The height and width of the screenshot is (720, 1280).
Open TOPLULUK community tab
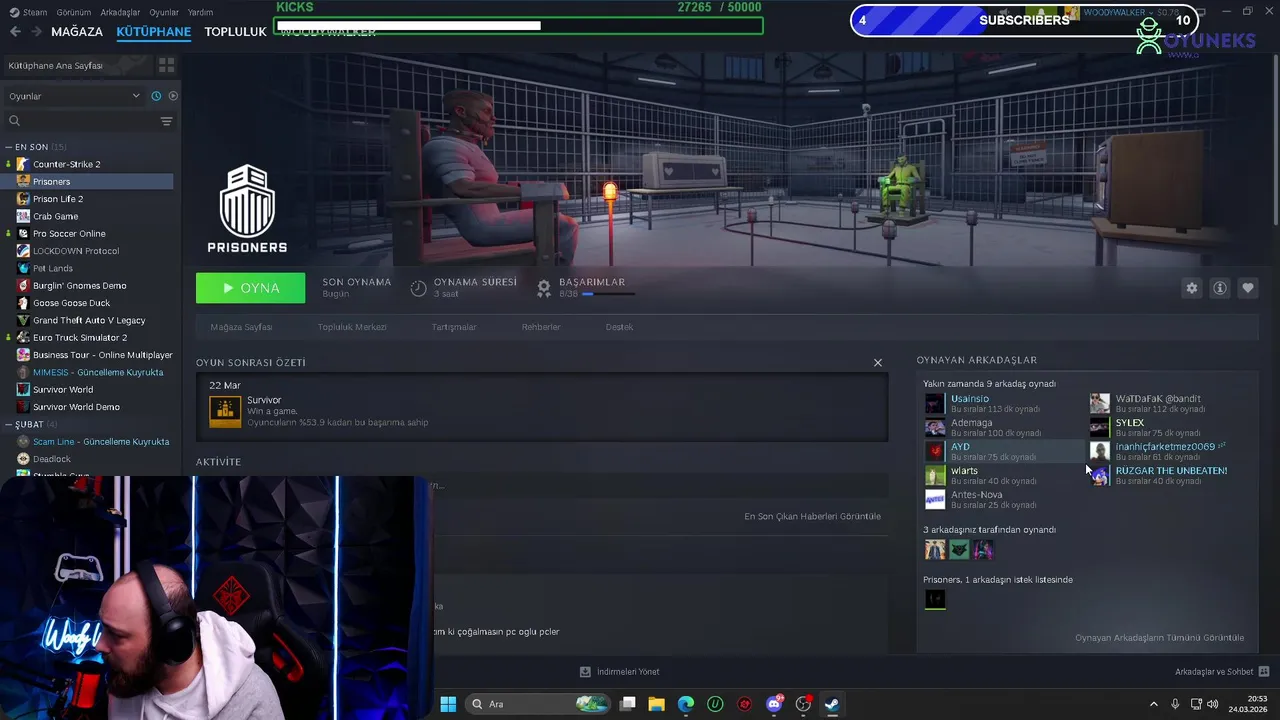[235, 31]
